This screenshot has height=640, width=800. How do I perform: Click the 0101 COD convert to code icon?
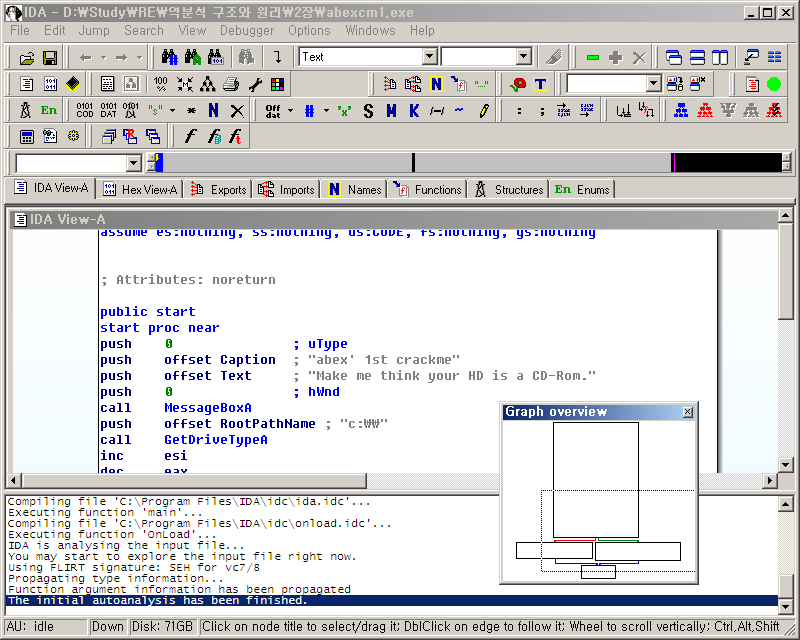pyautogui.click(x=84, y=110)
